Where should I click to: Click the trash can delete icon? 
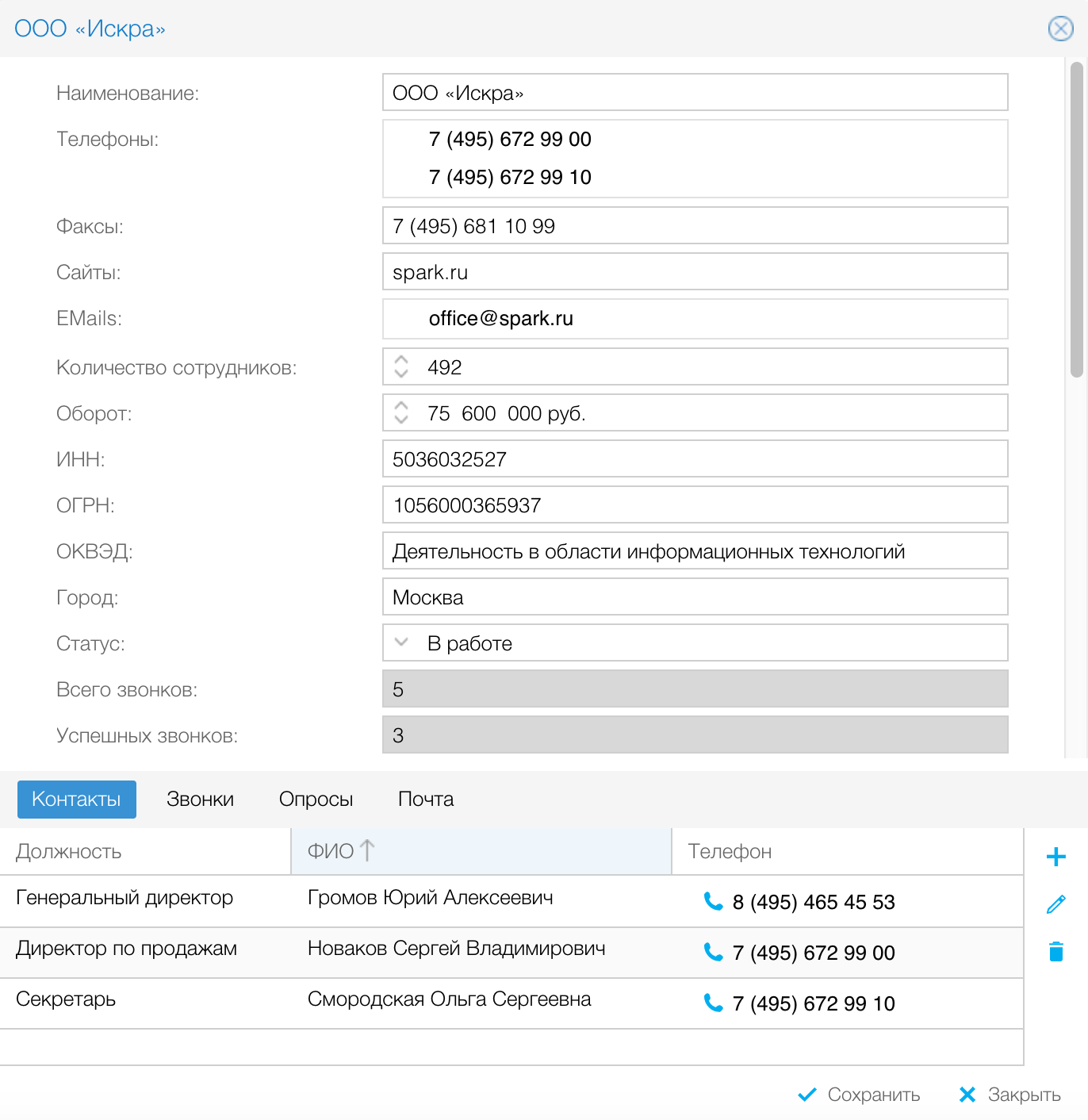pos(1055,952)
